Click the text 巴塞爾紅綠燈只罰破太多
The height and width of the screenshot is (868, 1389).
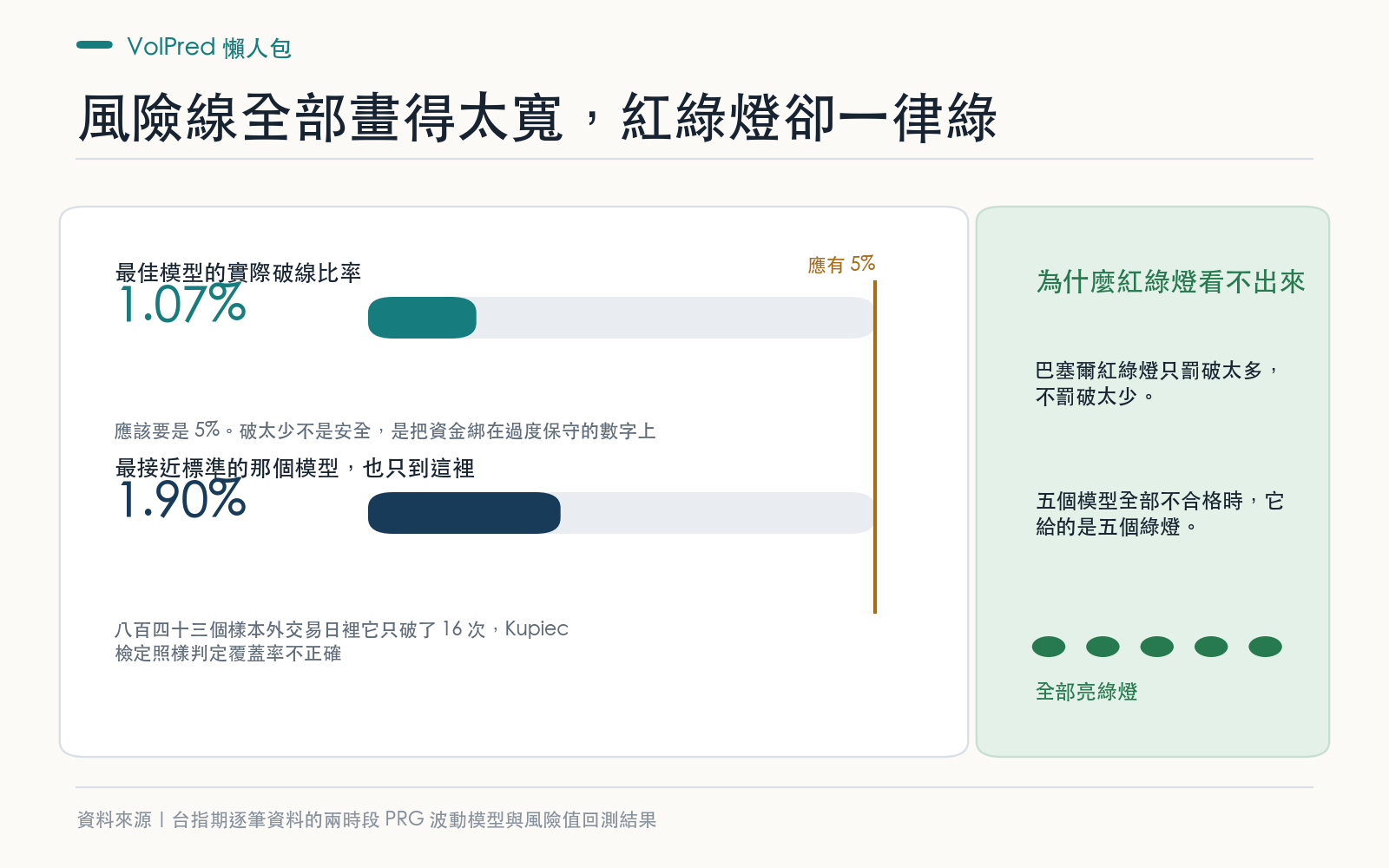[x=1149, y=371]
